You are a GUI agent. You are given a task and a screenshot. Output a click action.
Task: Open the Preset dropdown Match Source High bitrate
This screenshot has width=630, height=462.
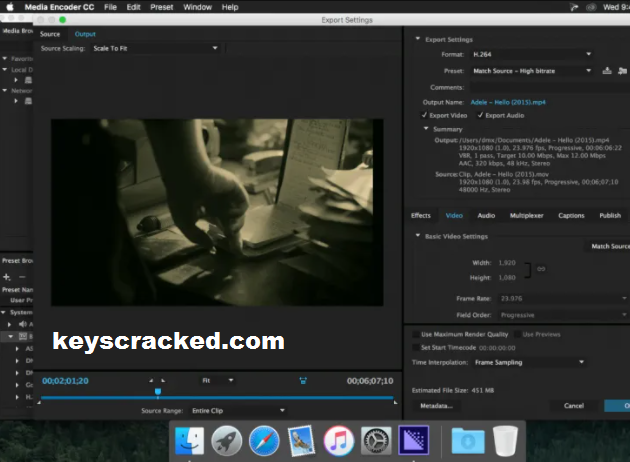(x=531, y=71)
